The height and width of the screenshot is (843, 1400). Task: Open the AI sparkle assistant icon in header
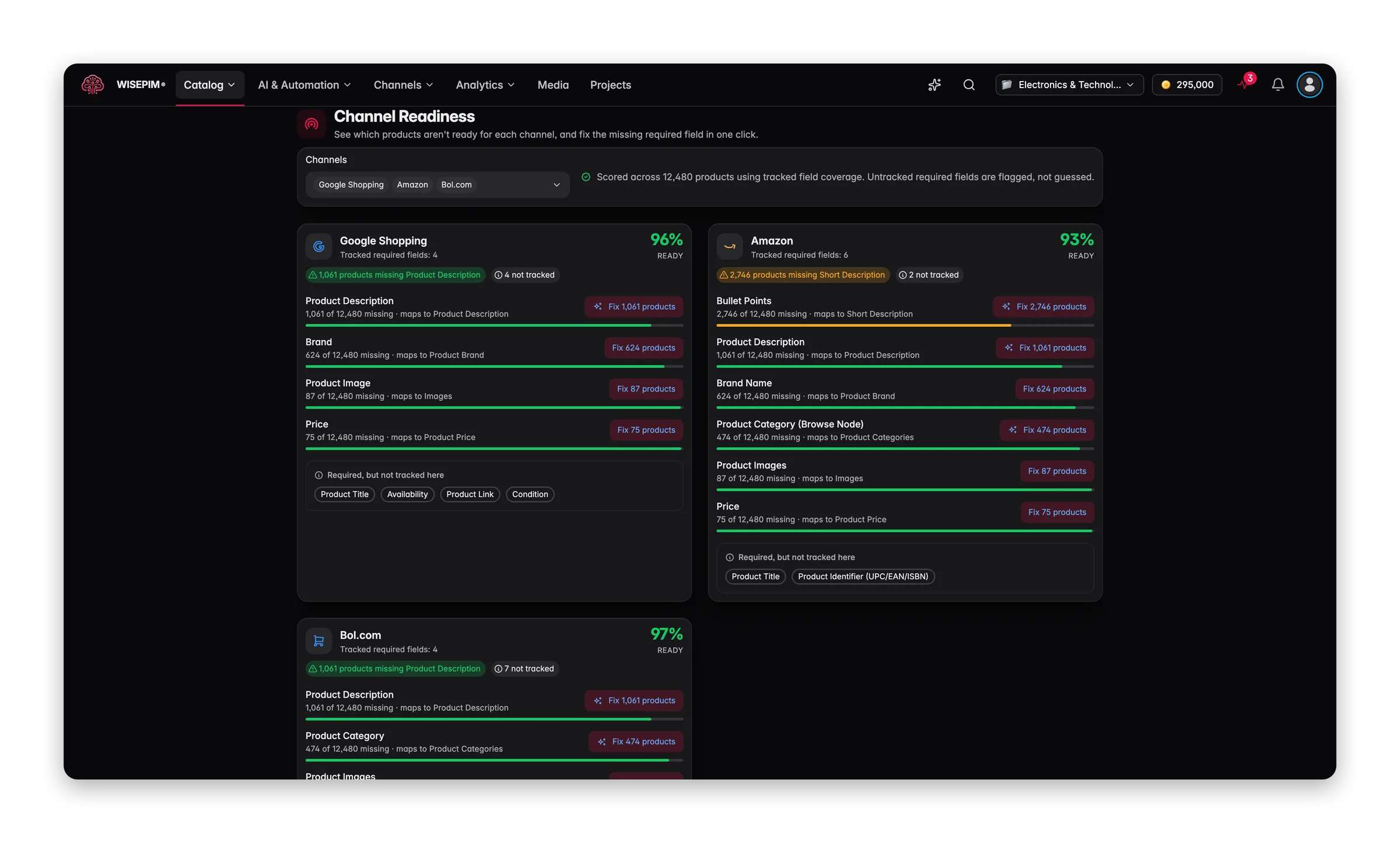pyautogui.click(x=935, y=85)
